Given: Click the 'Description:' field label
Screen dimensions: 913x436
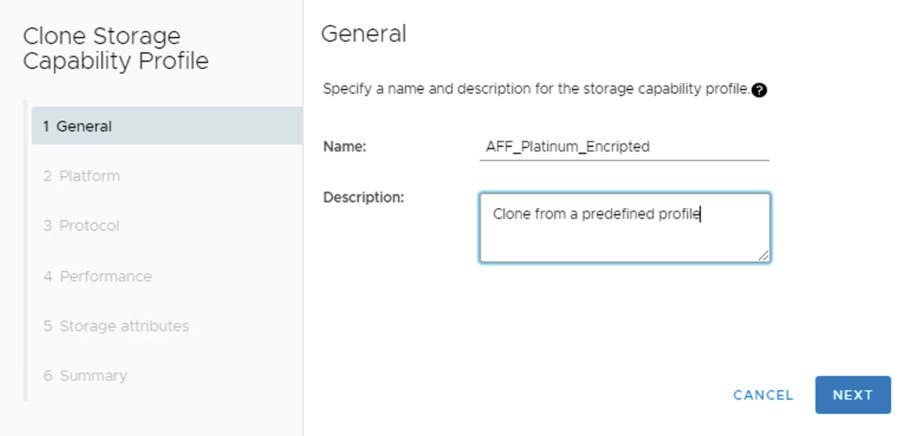Looking at the screenshot, I should pos(363,197).
